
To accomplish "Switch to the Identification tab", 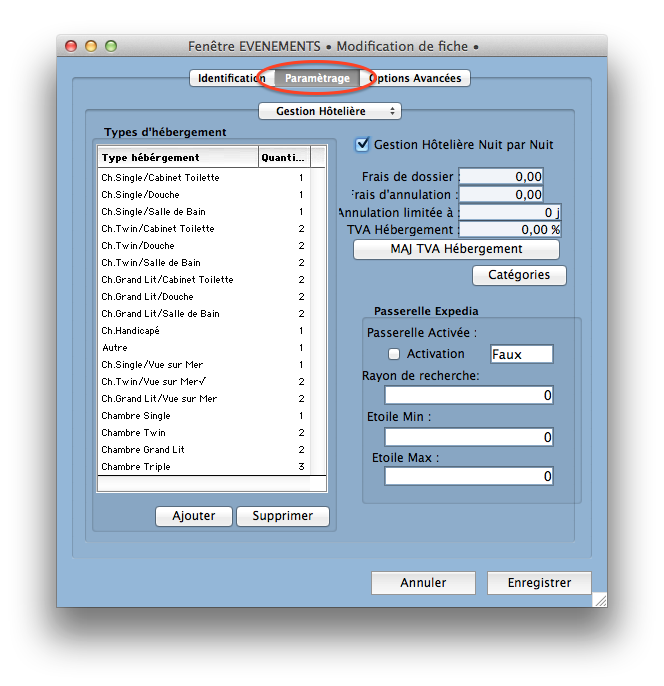I will [232, 78].
